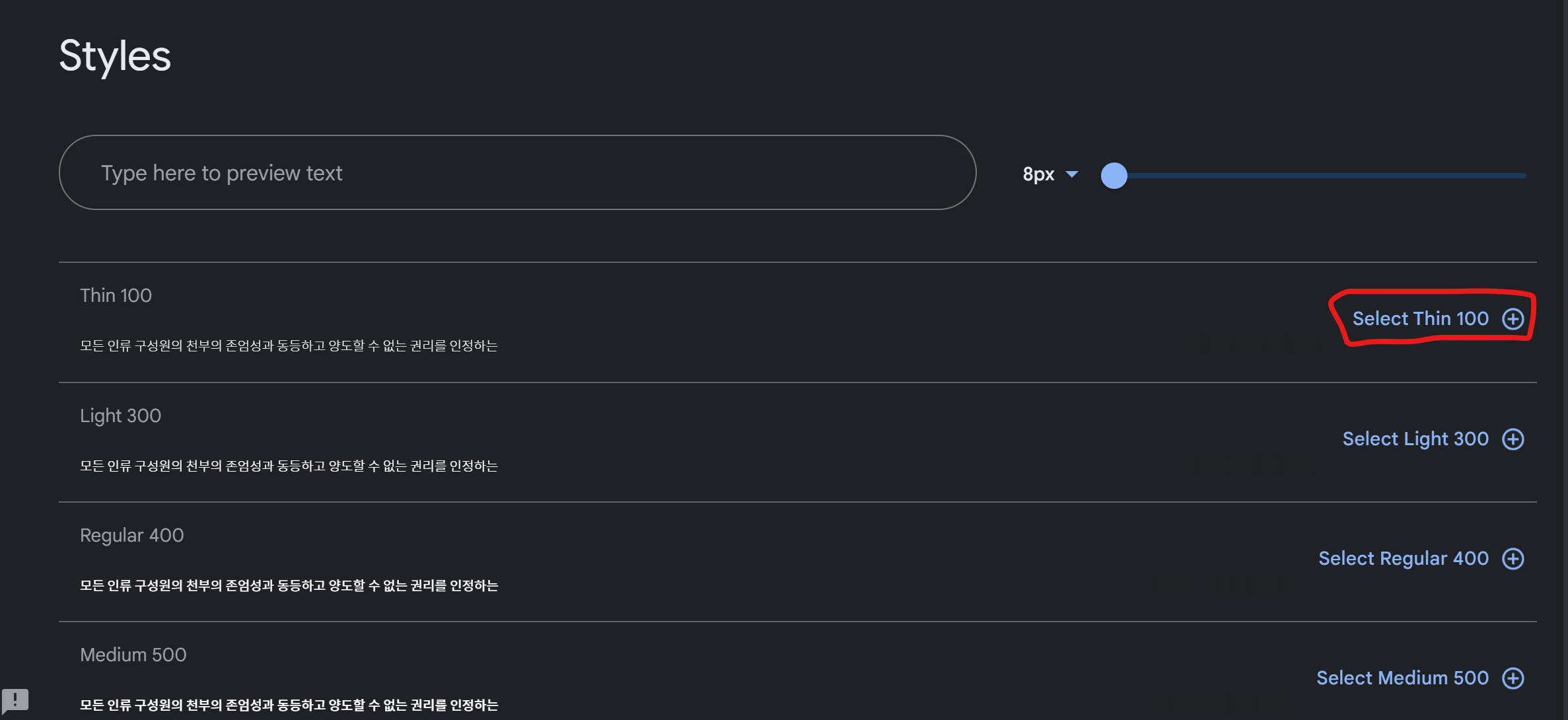Click the plus icon beside Select Regular 400
This screenshot has height=720, width=1568.
[1513, 559]
